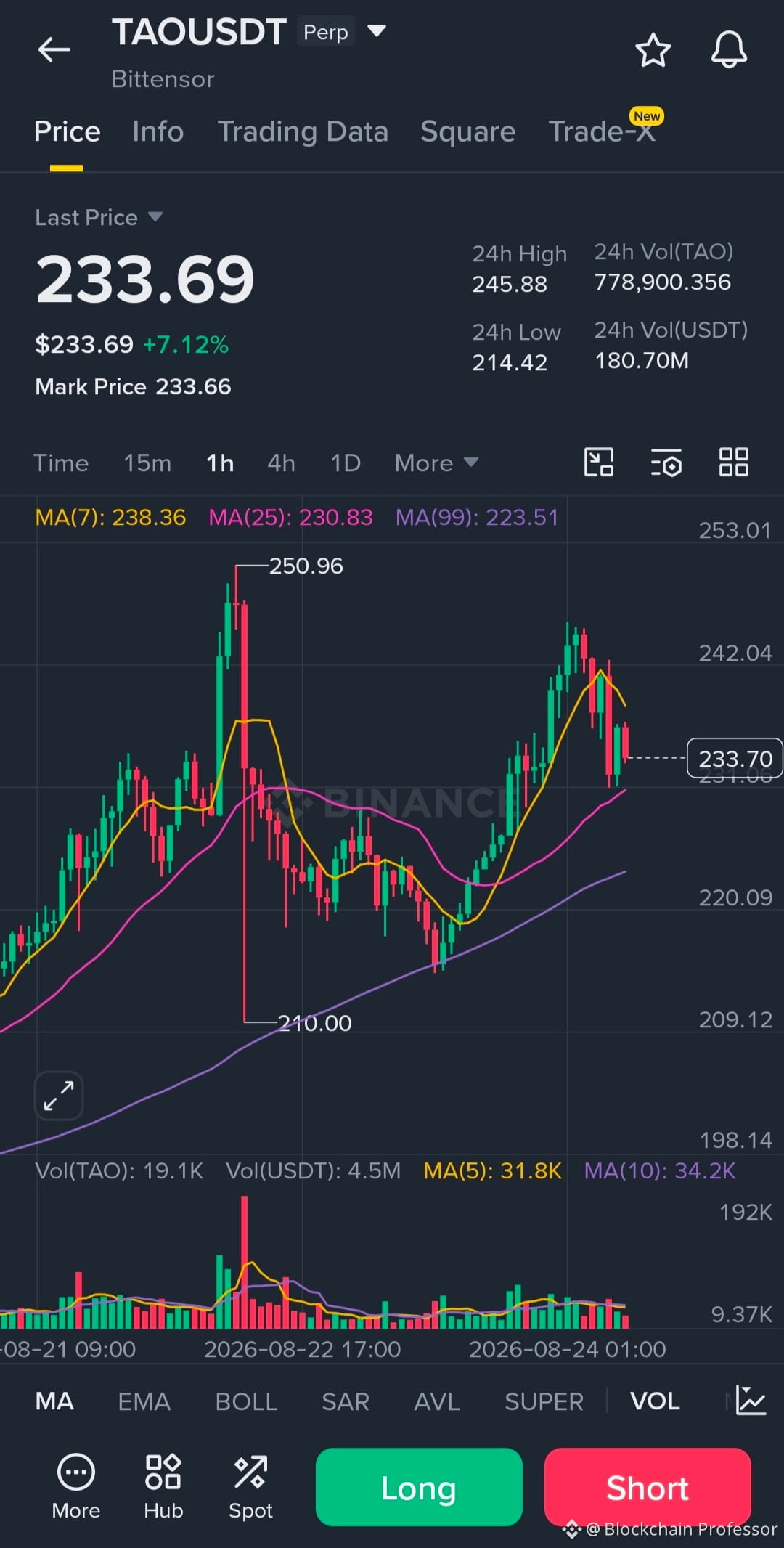Screen dimensions: 784x1548
Task: Toggle the SAR indicator
Action: (x=346, y=1401)
